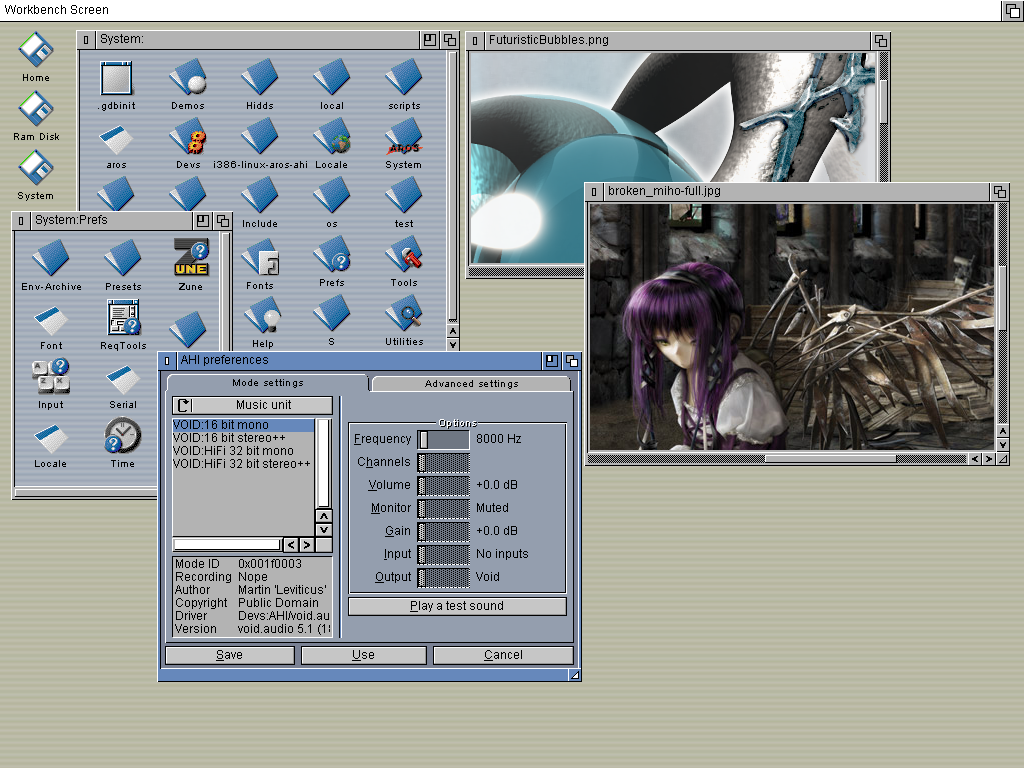This screenshot has height=768, width=1024.
Task: Select VOID:16 bit stereo++ audio mode
Action: [x=243, y=438]
